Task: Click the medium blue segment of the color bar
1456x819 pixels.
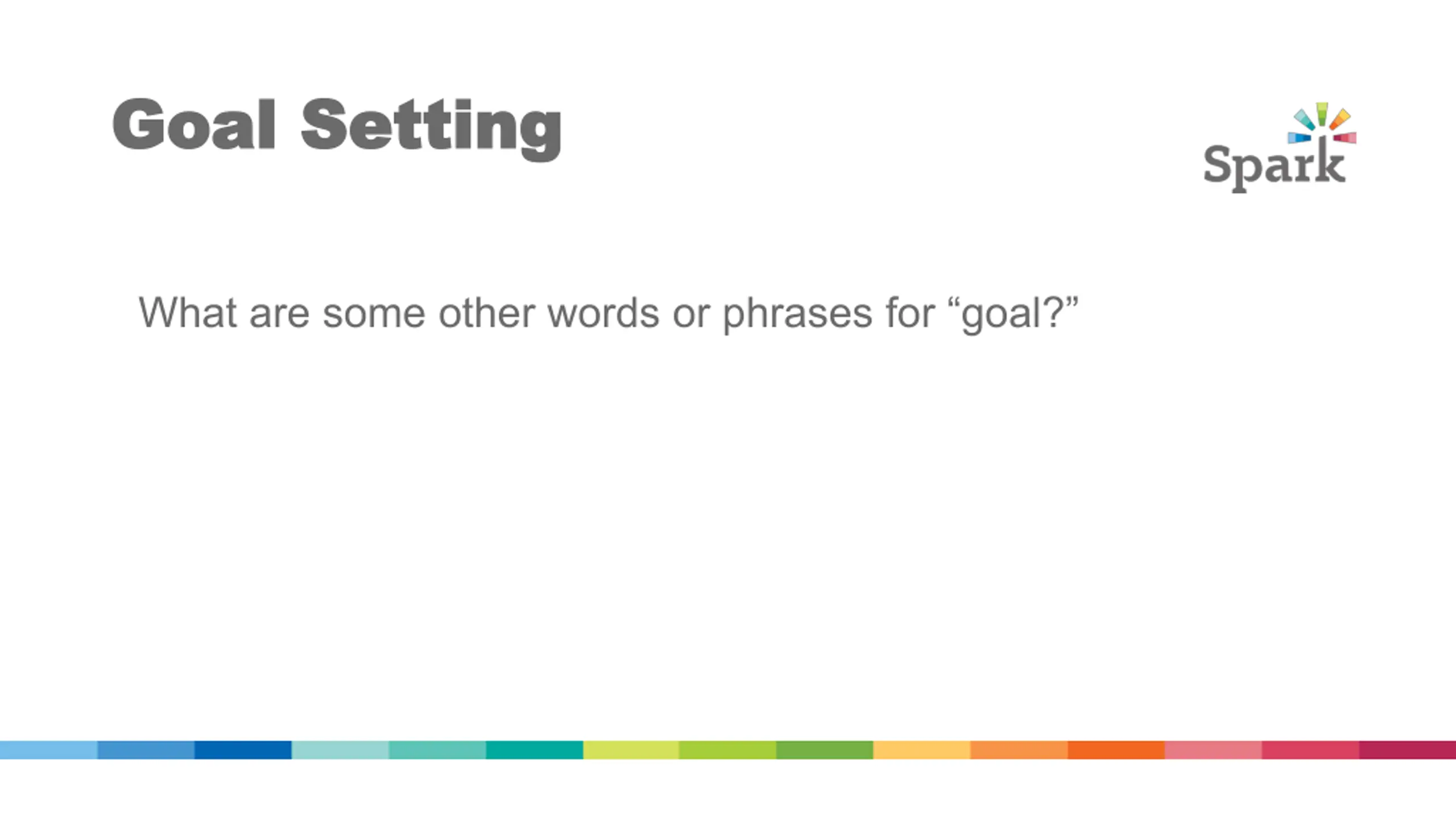Action: click(146, 750)
